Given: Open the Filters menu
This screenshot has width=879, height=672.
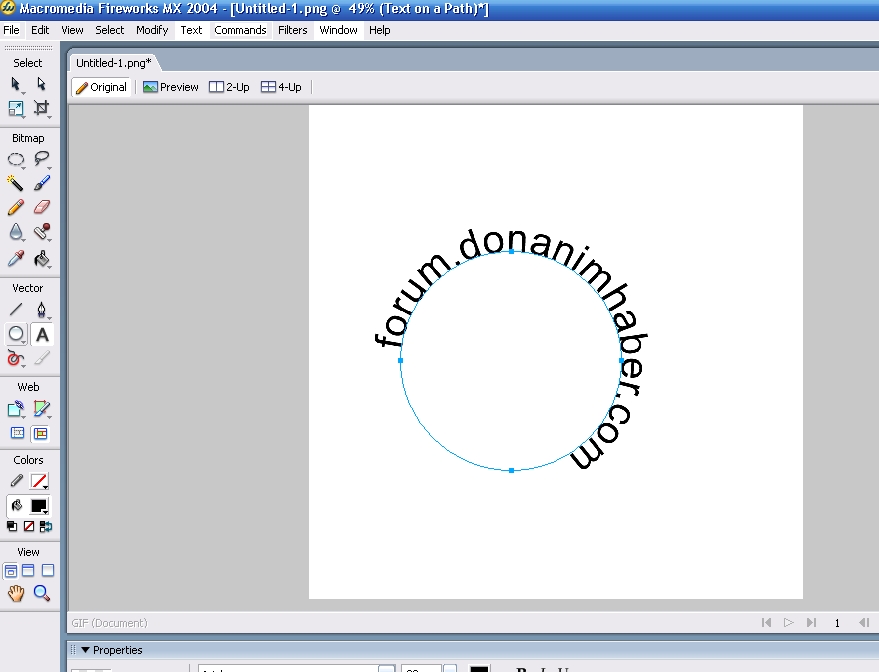Looking at the screenshot, I should coord(293,30).
